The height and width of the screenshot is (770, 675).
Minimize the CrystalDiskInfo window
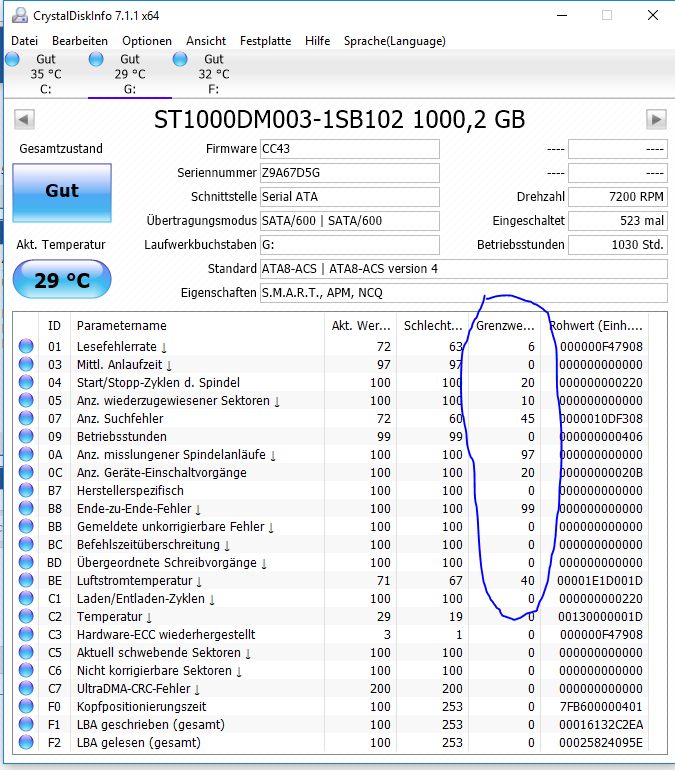pyautogui.click(x=562, y=15)
